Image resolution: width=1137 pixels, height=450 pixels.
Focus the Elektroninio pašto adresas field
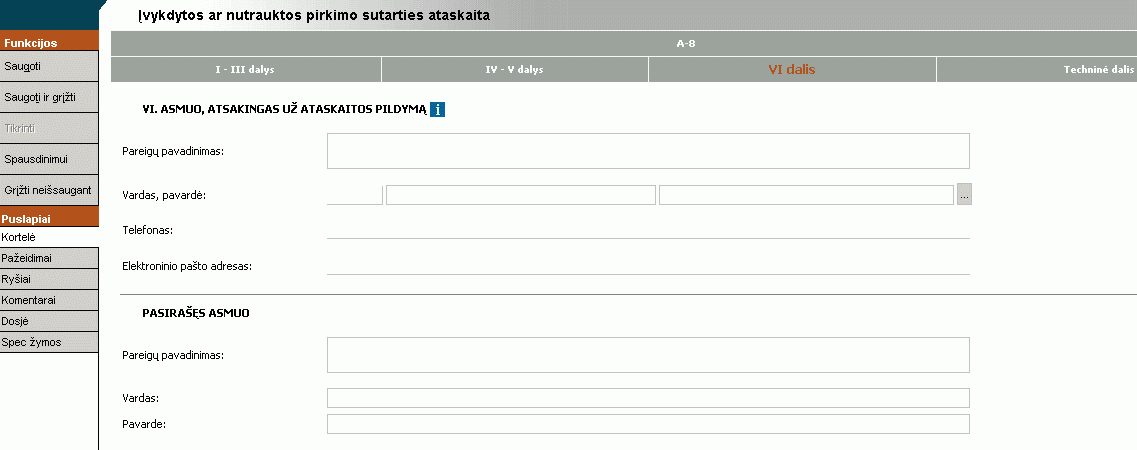[x=648, y=266]
